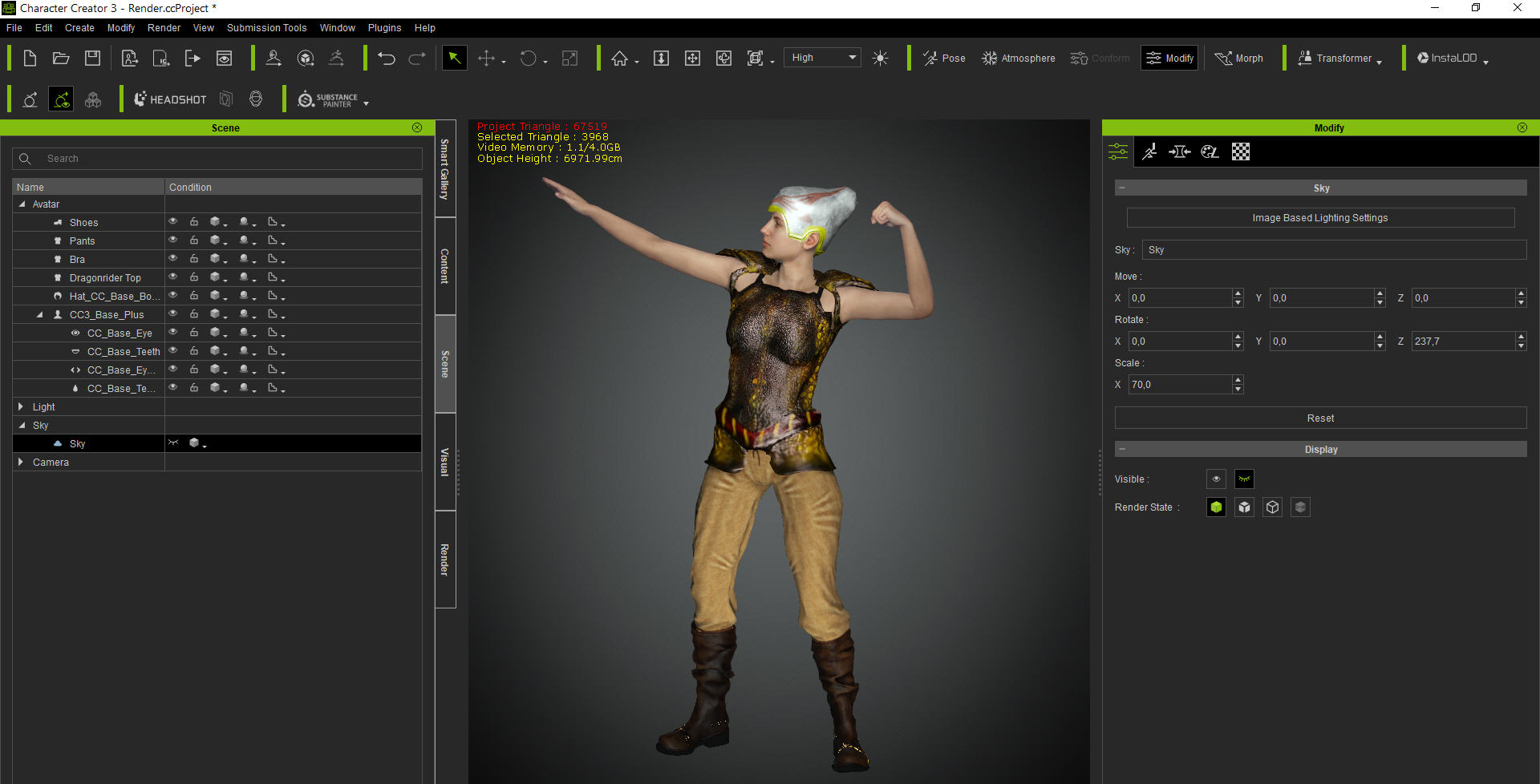This screenshot has height=784, width=1540.
Task: Select the green normal Render State icon
Action: tap(1216, 507)
